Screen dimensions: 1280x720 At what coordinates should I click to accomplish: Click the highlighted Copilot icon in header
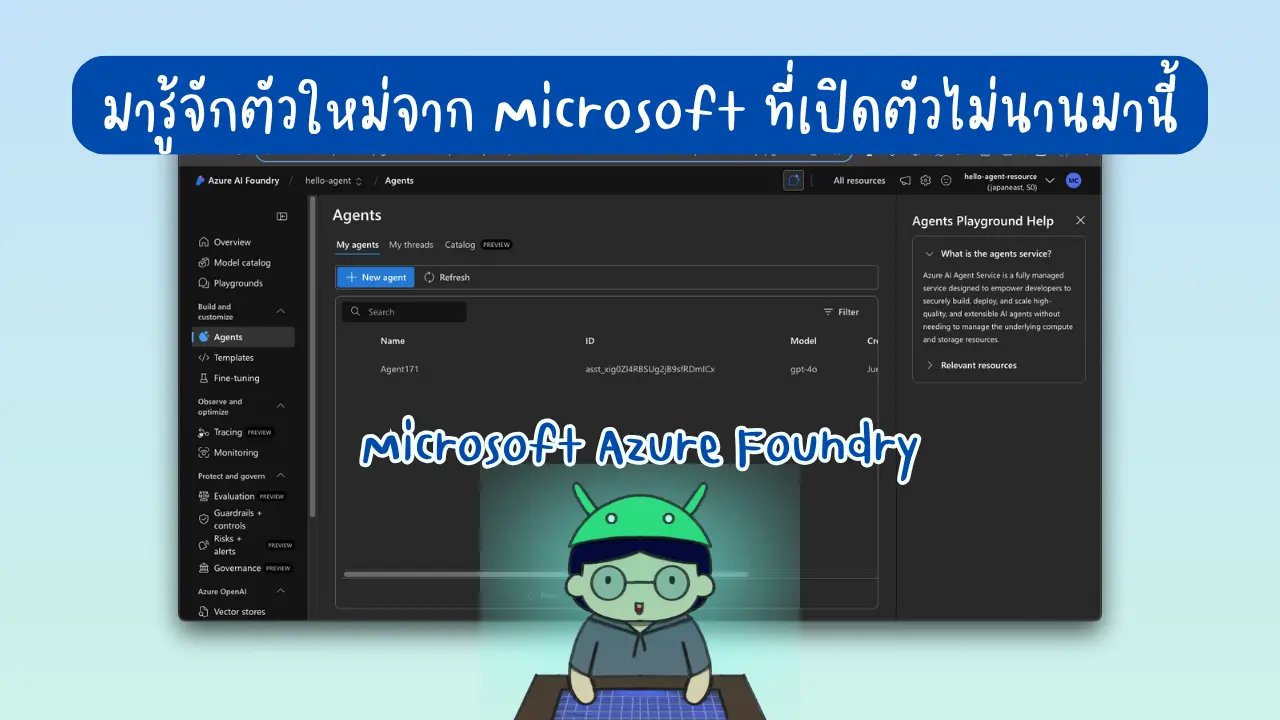tap(793, 181)
